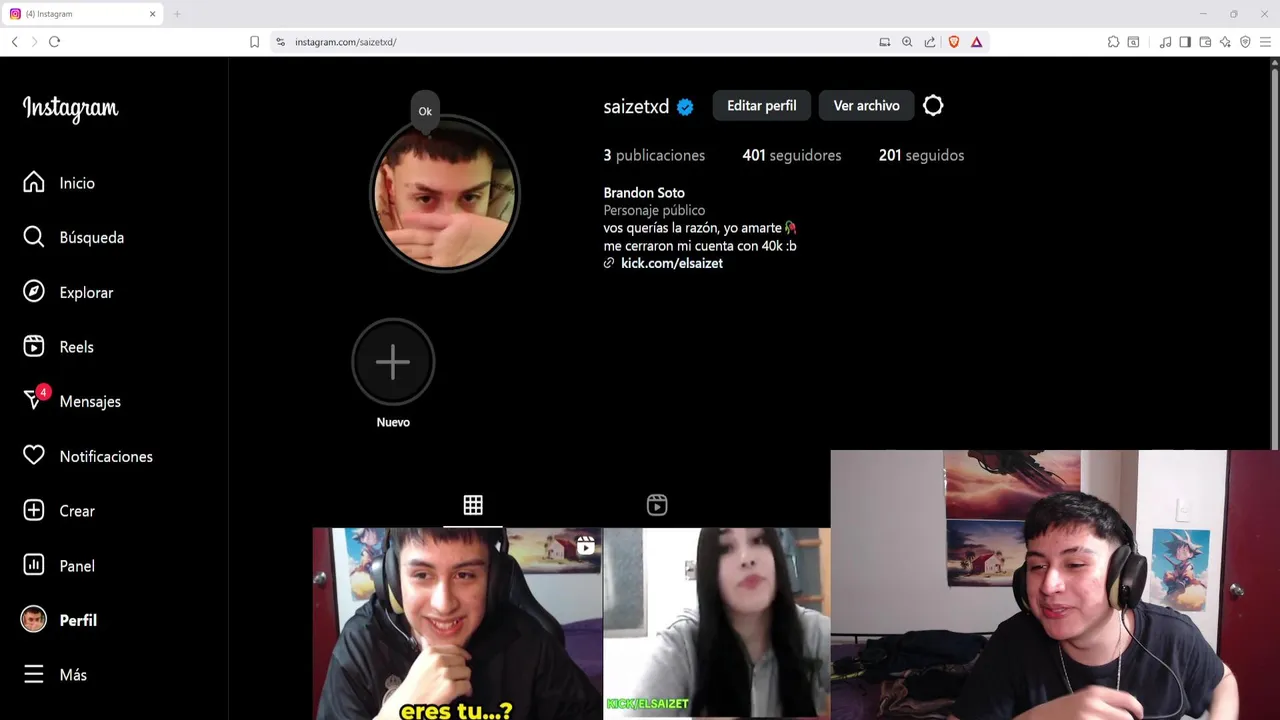This screenshot has height=720, width=1280.
Task: Open the Leo AI sparkle icon
Action: coord(1225,42)
